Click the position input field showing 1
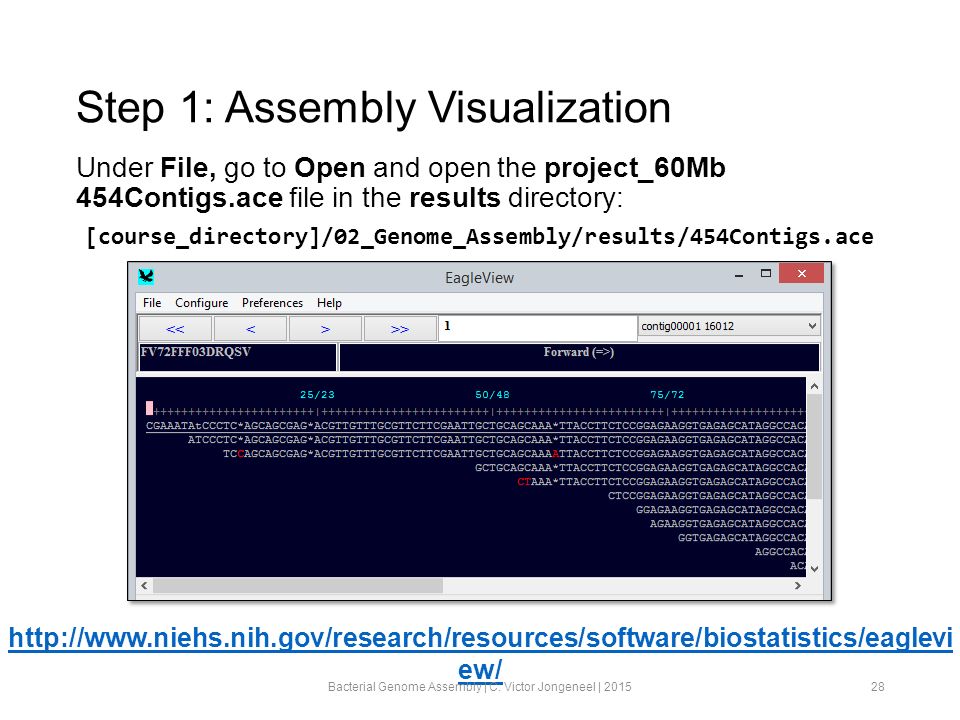The height and width of the screenshot is (720, 960). pyautogui.click(x=538, y=328)
